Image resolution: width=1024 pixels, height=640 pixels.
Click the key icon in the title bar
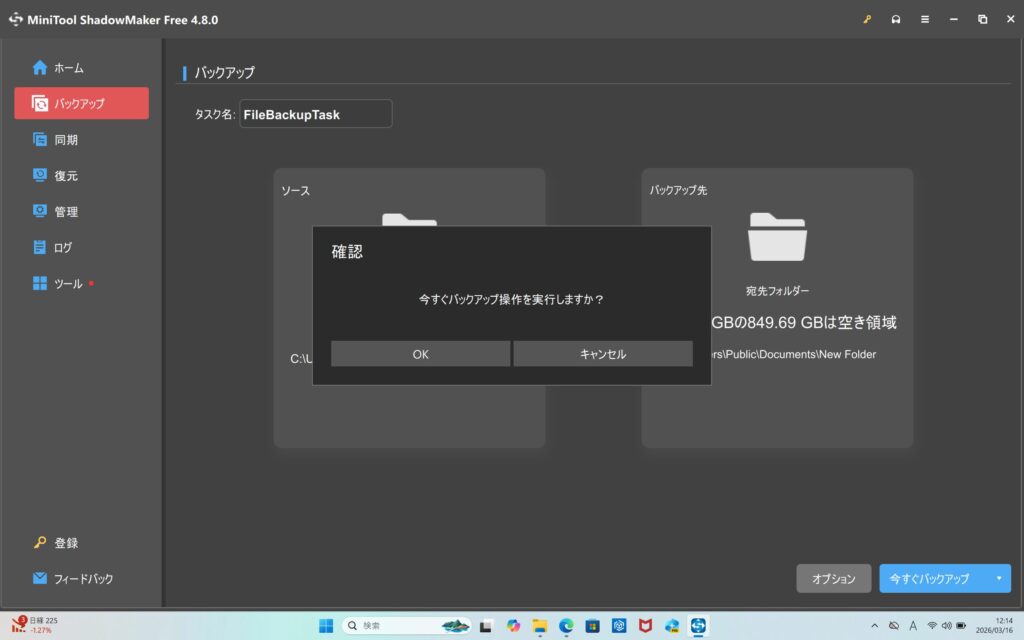pos(866,19)
